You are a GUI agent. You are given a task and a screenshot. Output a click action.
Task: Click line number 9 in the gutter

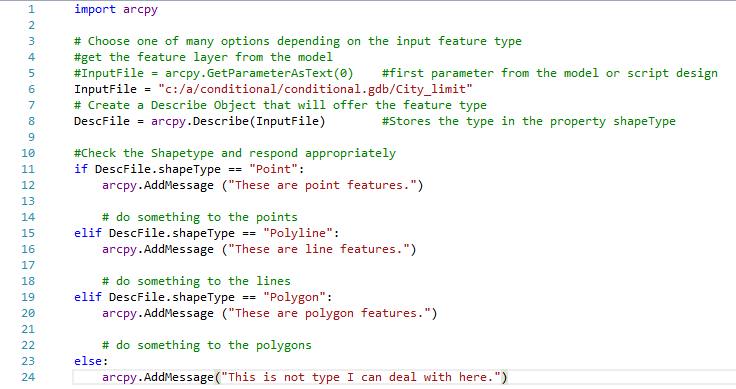tap(31, 137)
